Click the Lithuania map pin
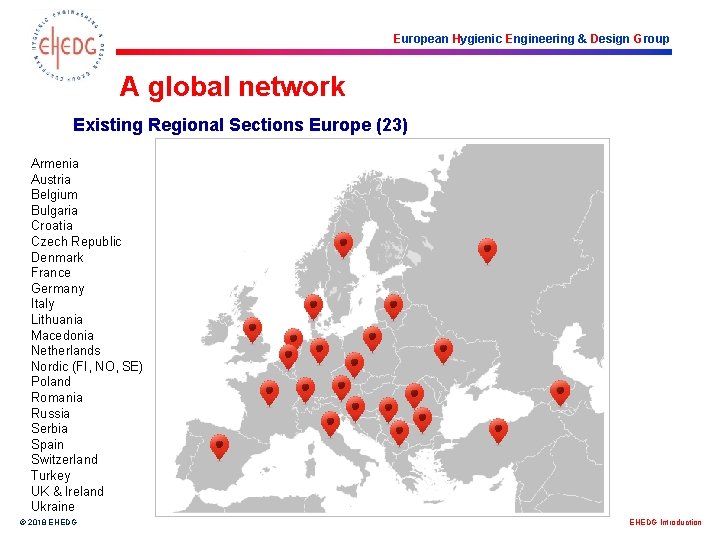The height and width of the screenshot is (540, 720). point(394,307)
